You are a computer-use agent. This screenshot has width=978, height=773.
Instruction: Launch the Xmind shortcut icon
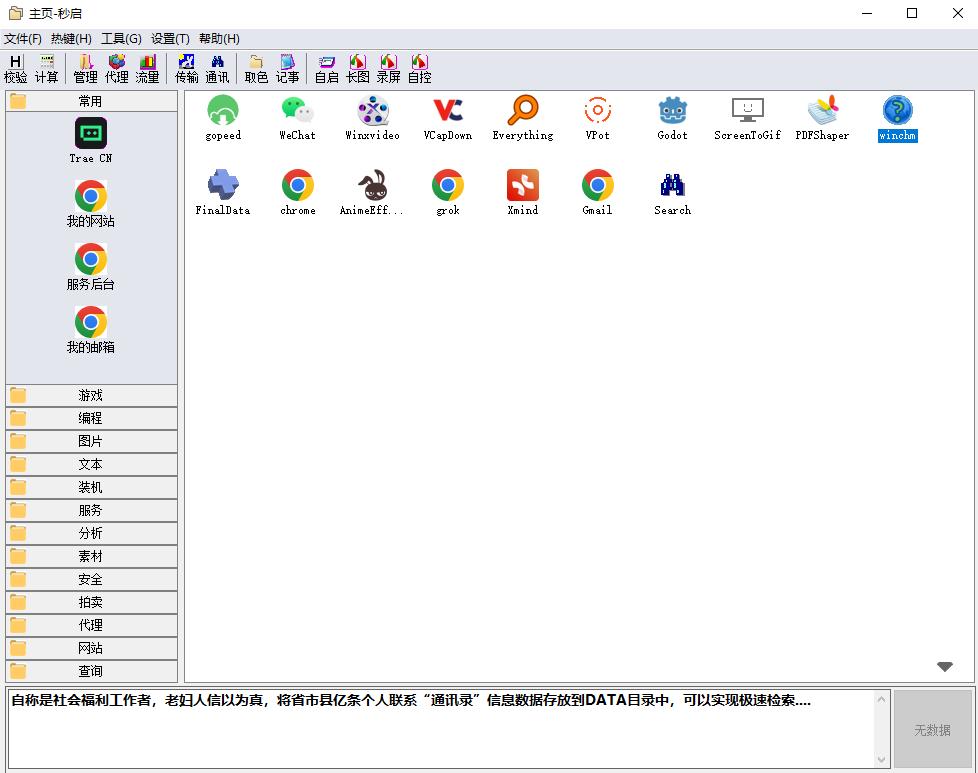(x=522, y=186)
